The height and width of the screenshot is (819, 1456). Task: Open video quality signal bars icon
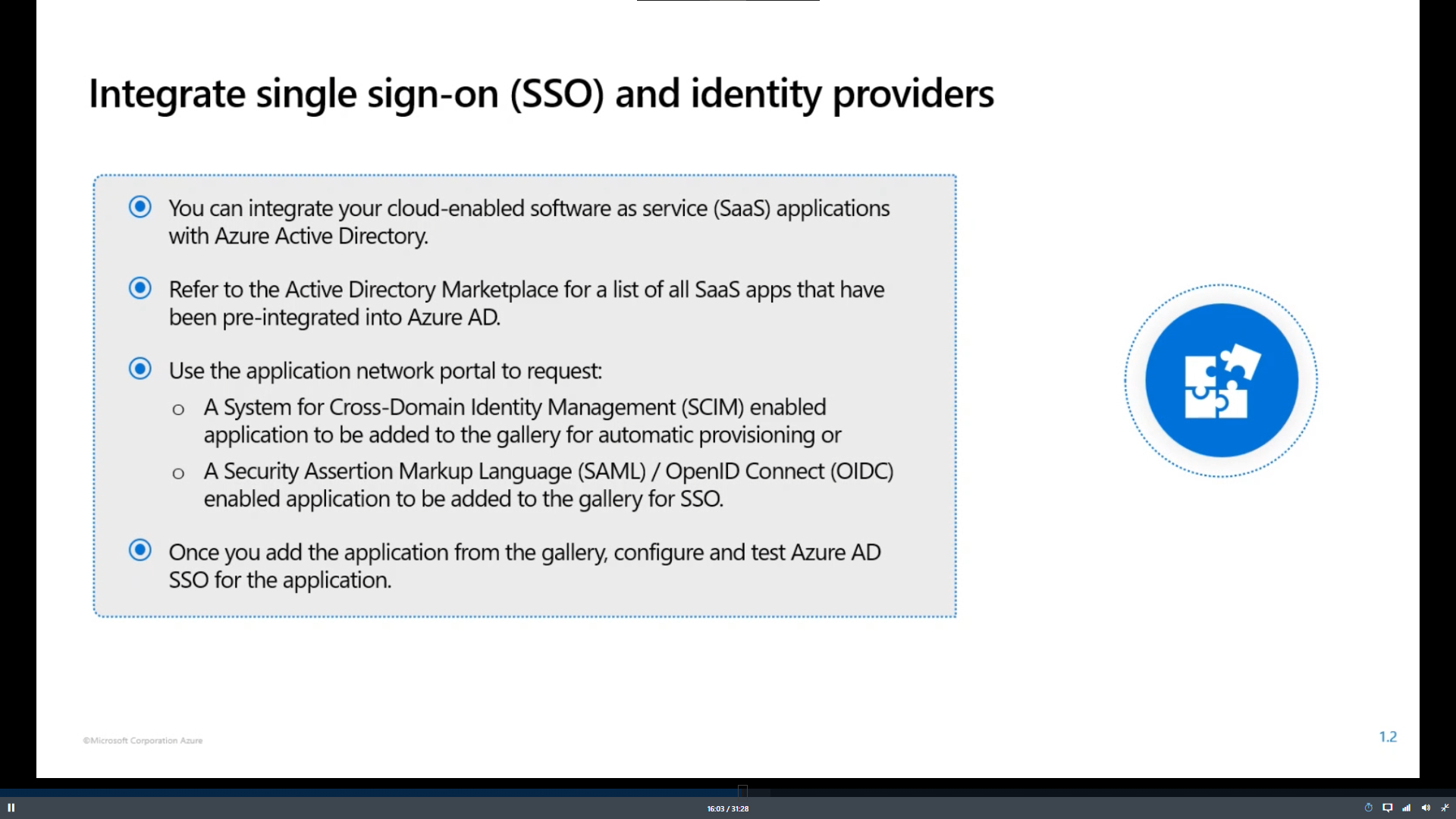(x=1407, y=808)
